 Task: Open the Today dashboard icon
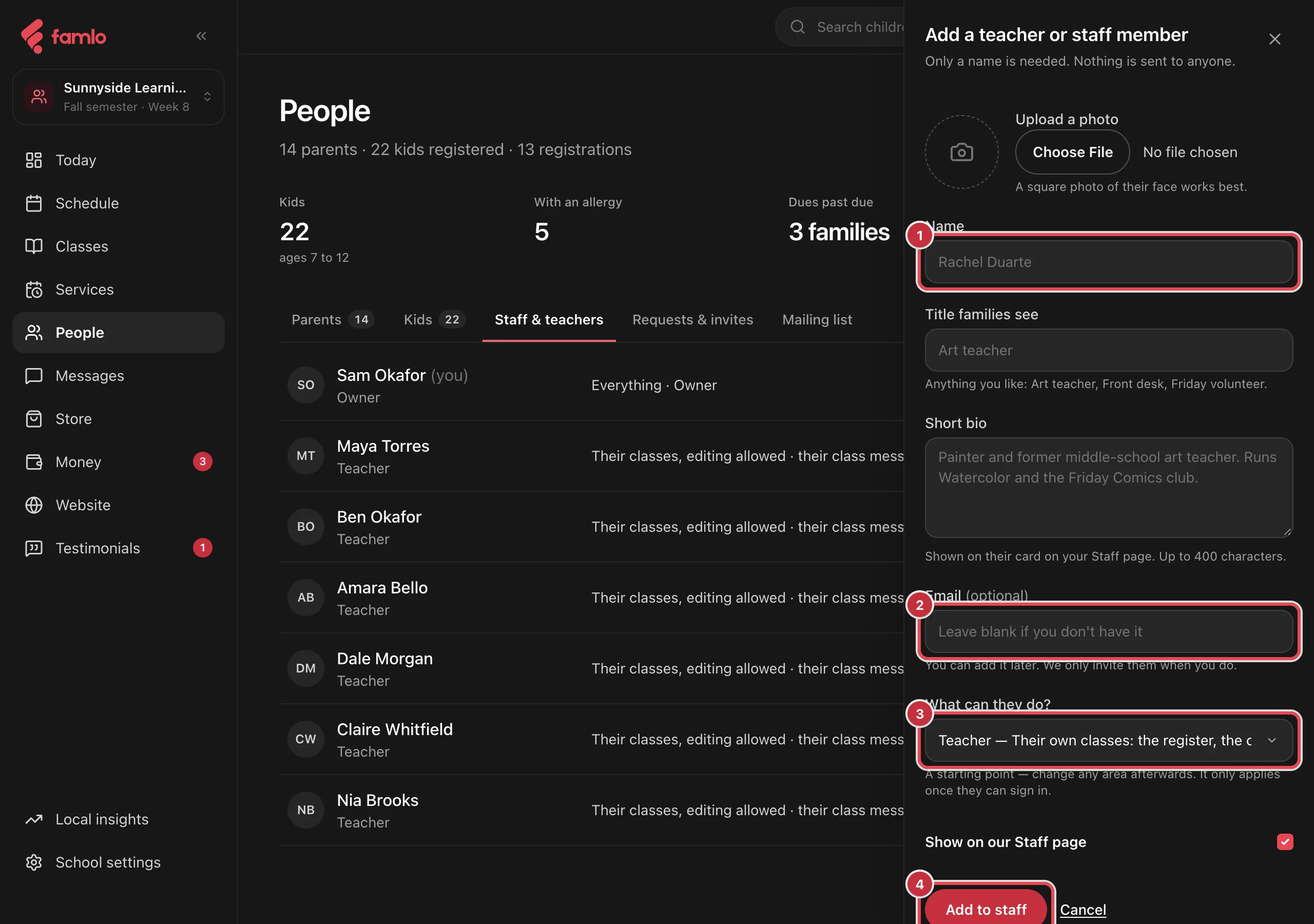34,160
